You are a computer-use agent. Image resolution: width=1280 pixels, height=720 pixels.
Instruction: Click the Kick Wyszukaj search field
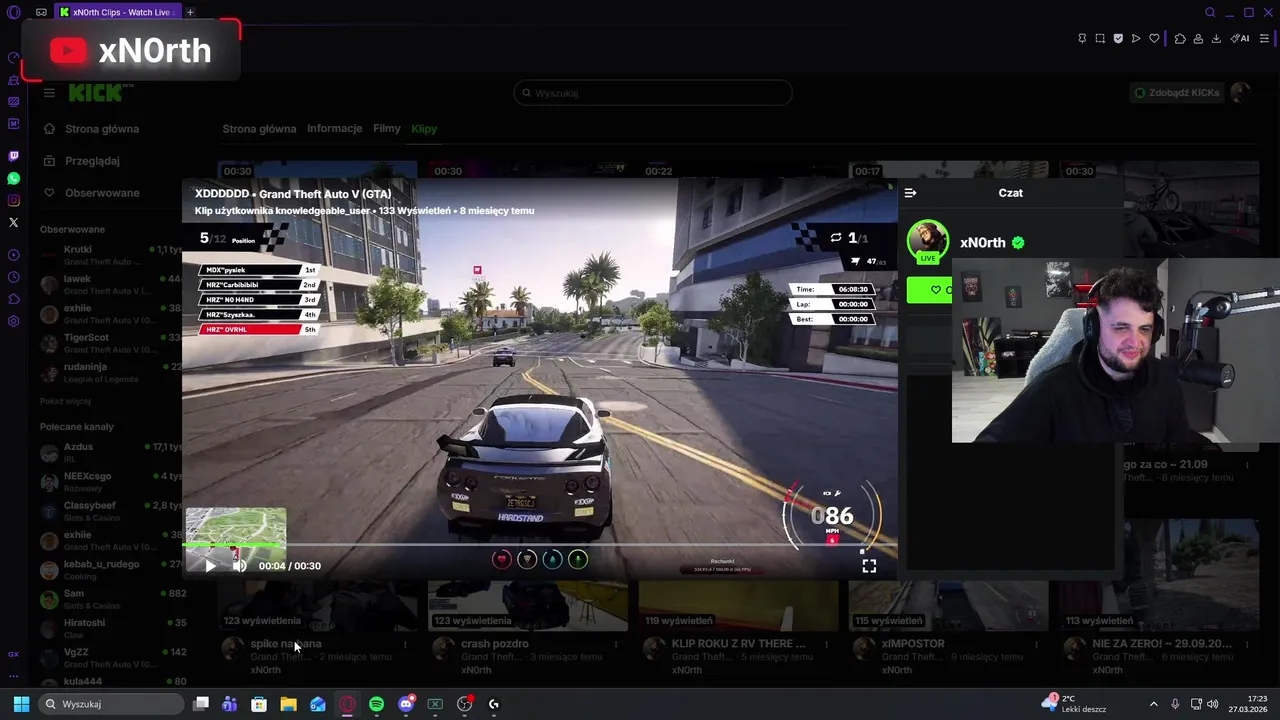pos(653,93)
